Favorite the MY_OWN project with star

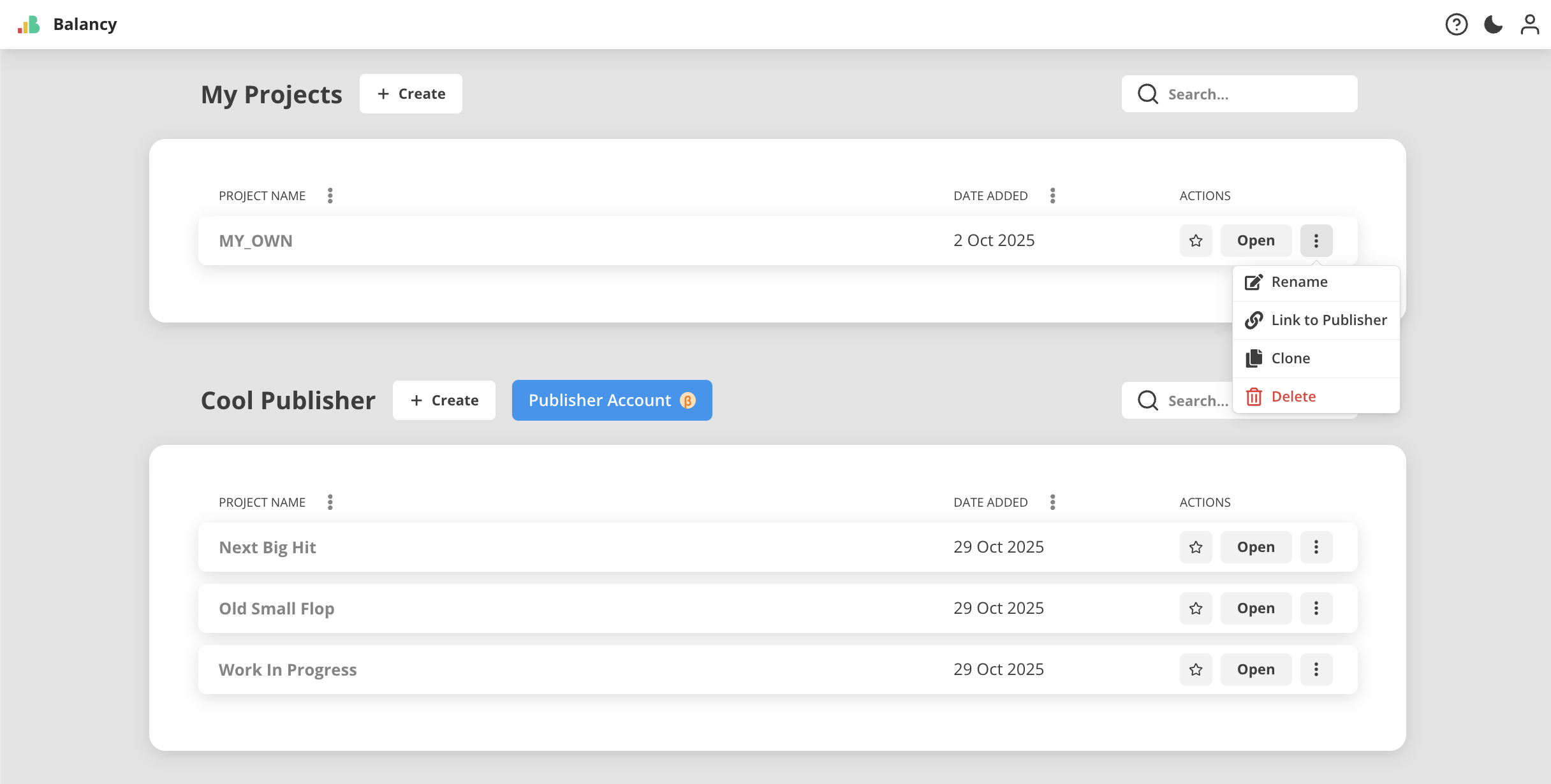(x=1196, y=240)
